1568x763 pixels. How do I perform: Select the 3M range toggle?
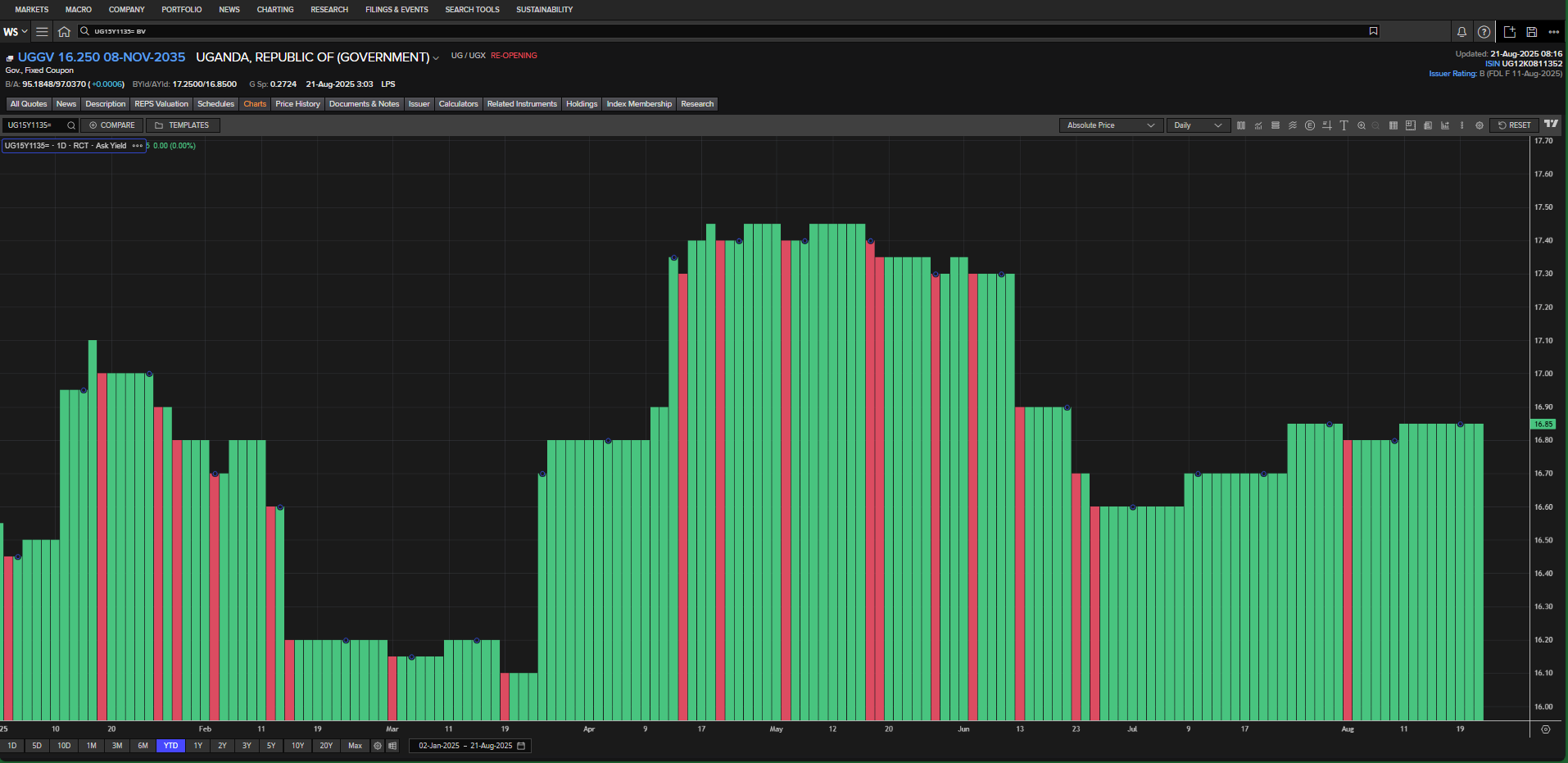coord(117,746)
